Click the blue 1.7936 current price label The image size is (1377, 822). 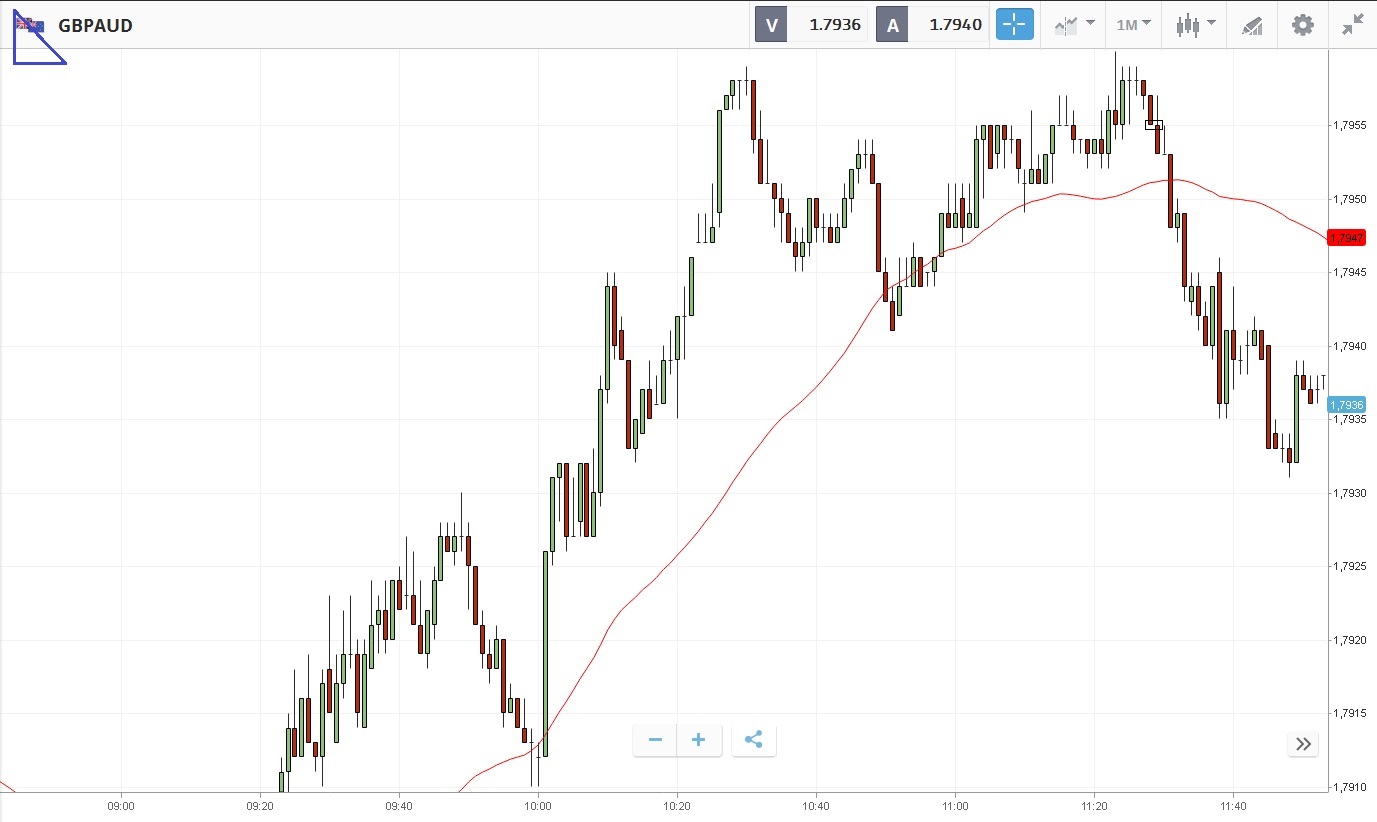[x=1346, y=405]
